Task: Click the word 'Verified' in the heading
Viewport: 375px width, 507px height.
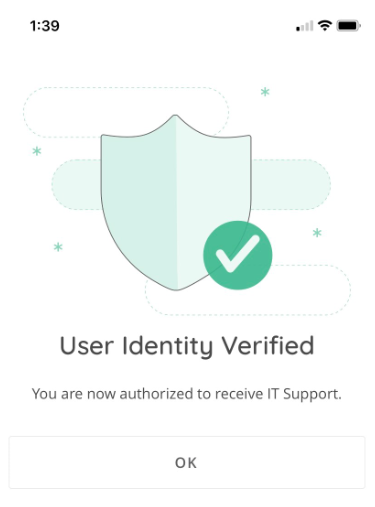Action: (268, 345)
